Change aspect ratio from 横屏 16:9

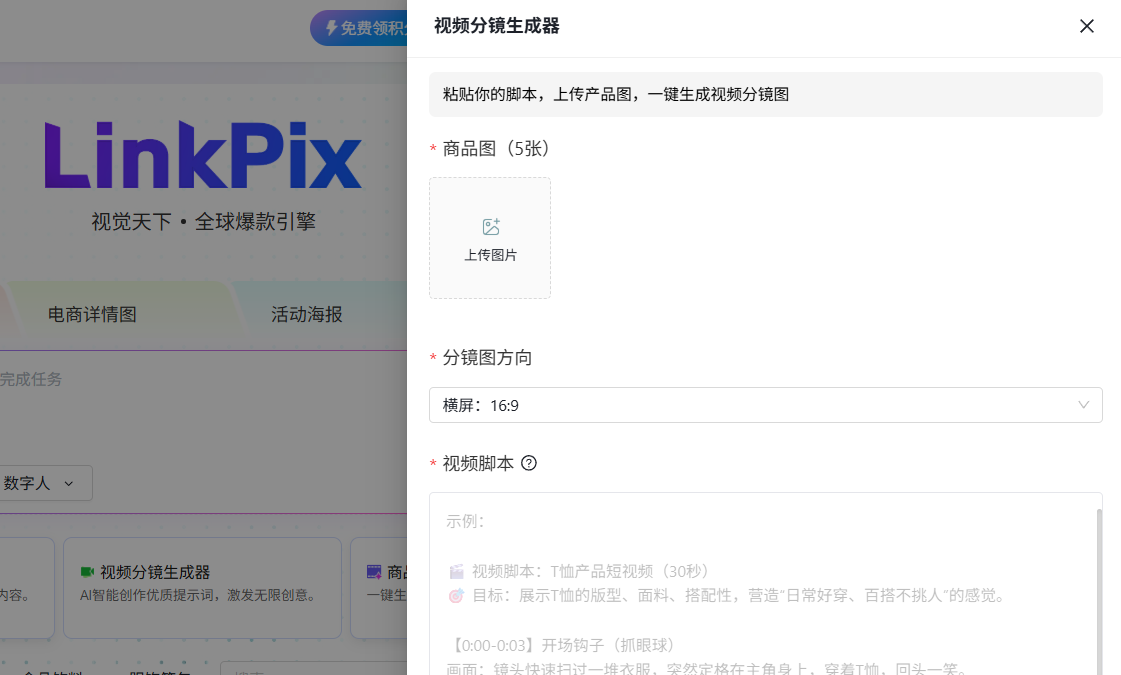pyautogui.click(x=765, y=405)
